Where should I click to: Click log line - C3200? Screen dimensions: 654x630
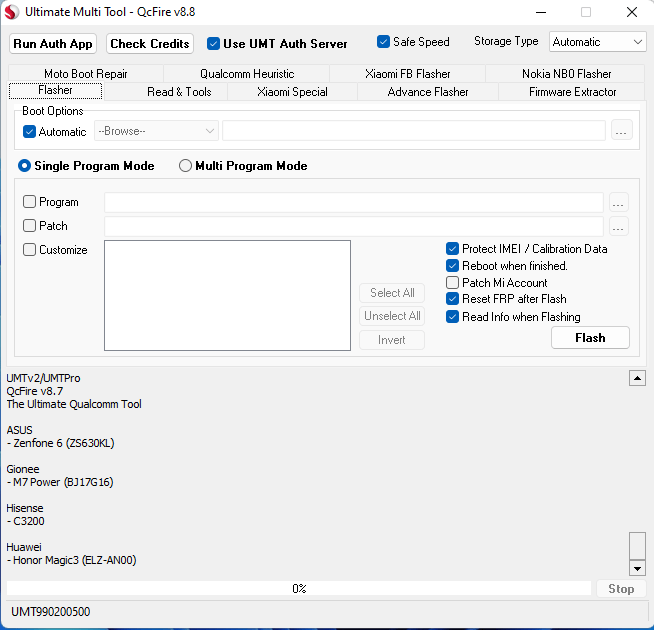tap(25, 521)
